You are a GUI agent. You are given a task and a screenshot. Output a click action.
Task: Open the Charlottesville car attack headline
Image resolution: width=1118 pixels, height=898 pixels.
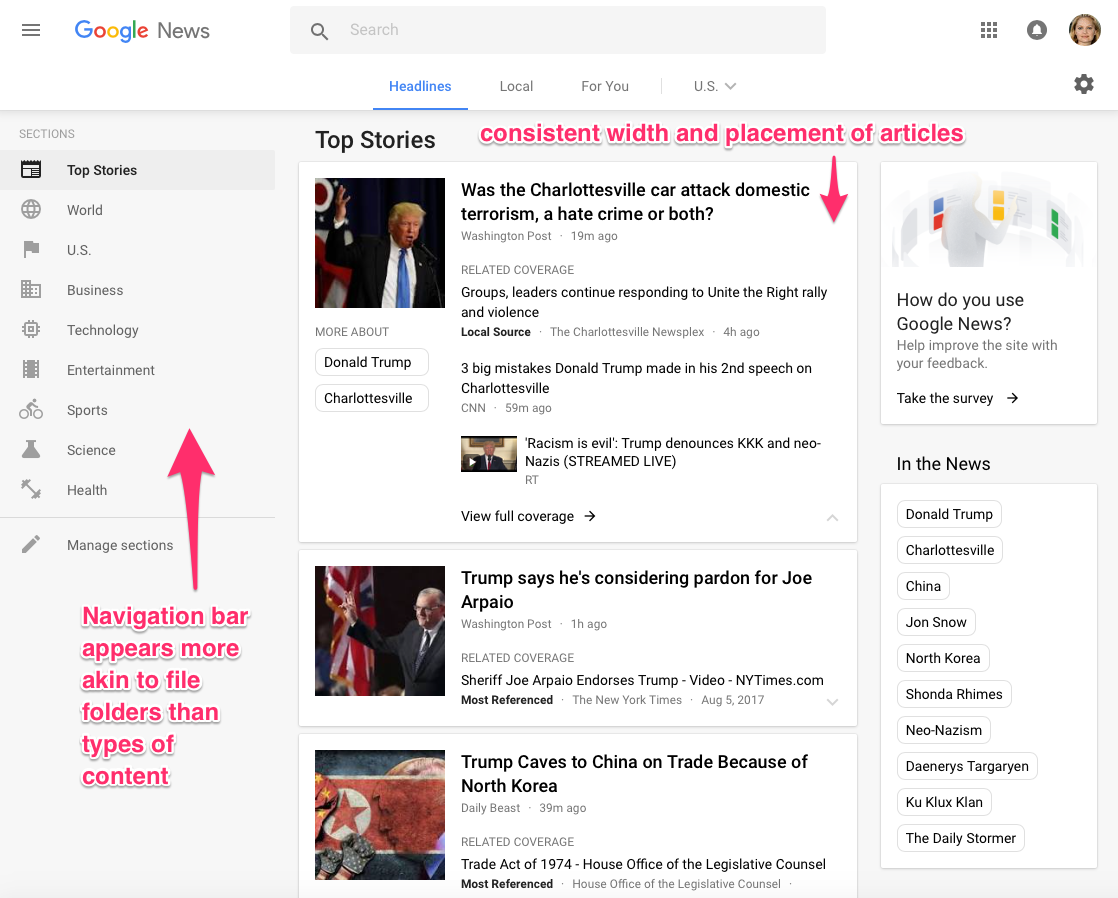tap(635, 202)
